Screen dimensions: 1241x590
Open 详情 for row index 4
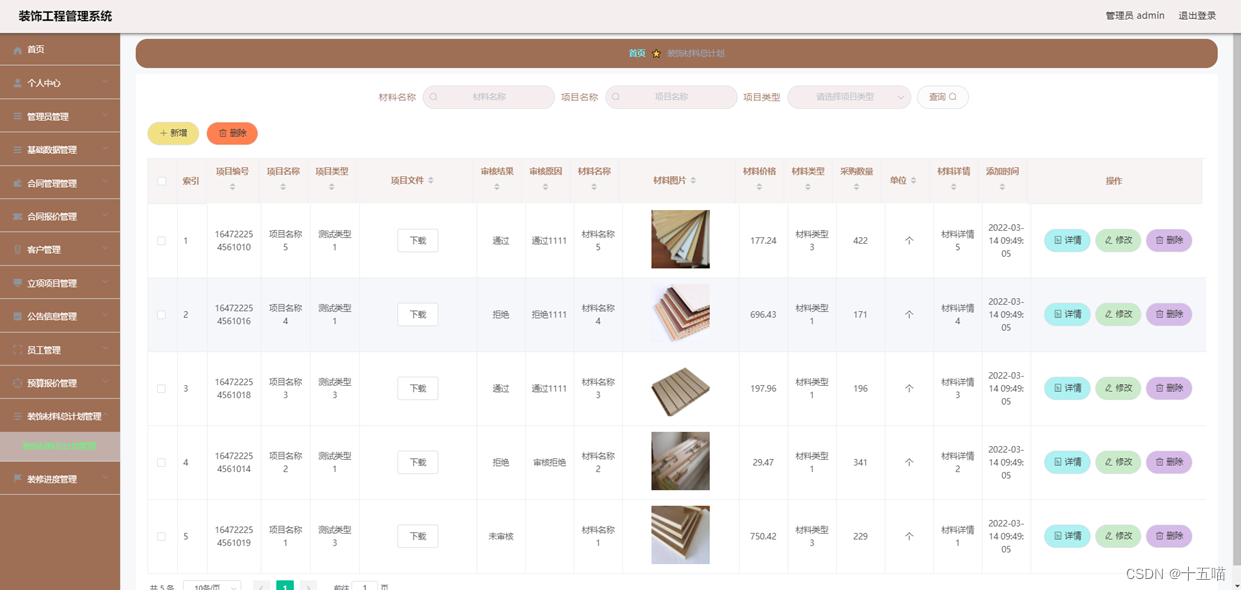point(1067,462)
